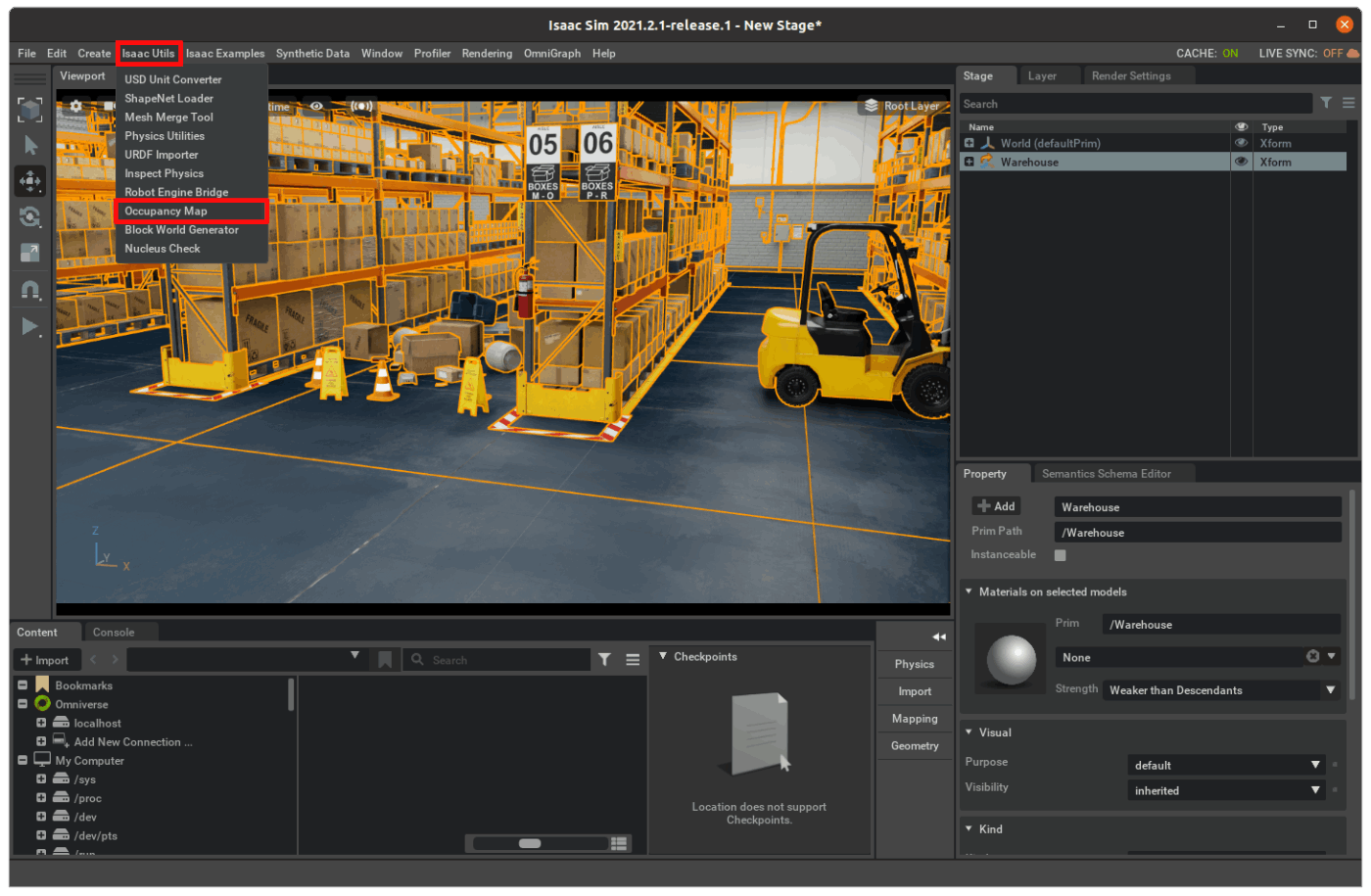Toggle visibility of World (defaultPrim)
This screenshot has width=1371, height=896.
coord(1242,143)
